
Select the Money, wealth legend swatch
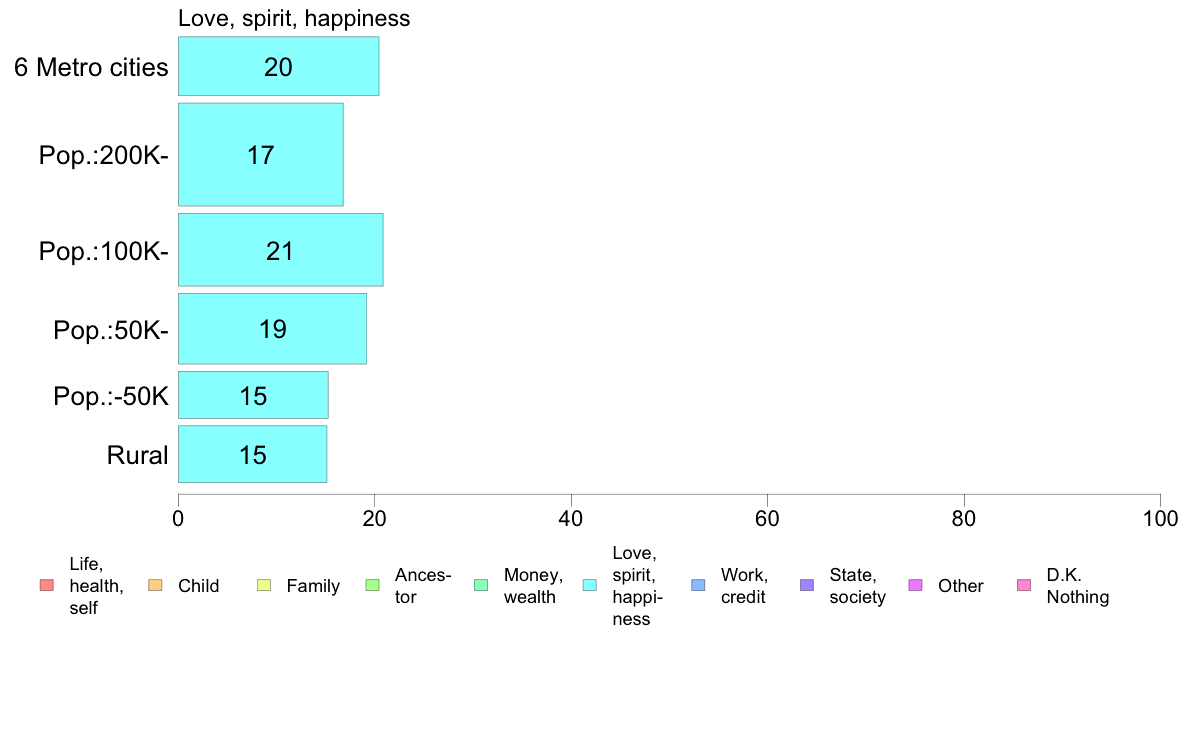coord(481,585)
